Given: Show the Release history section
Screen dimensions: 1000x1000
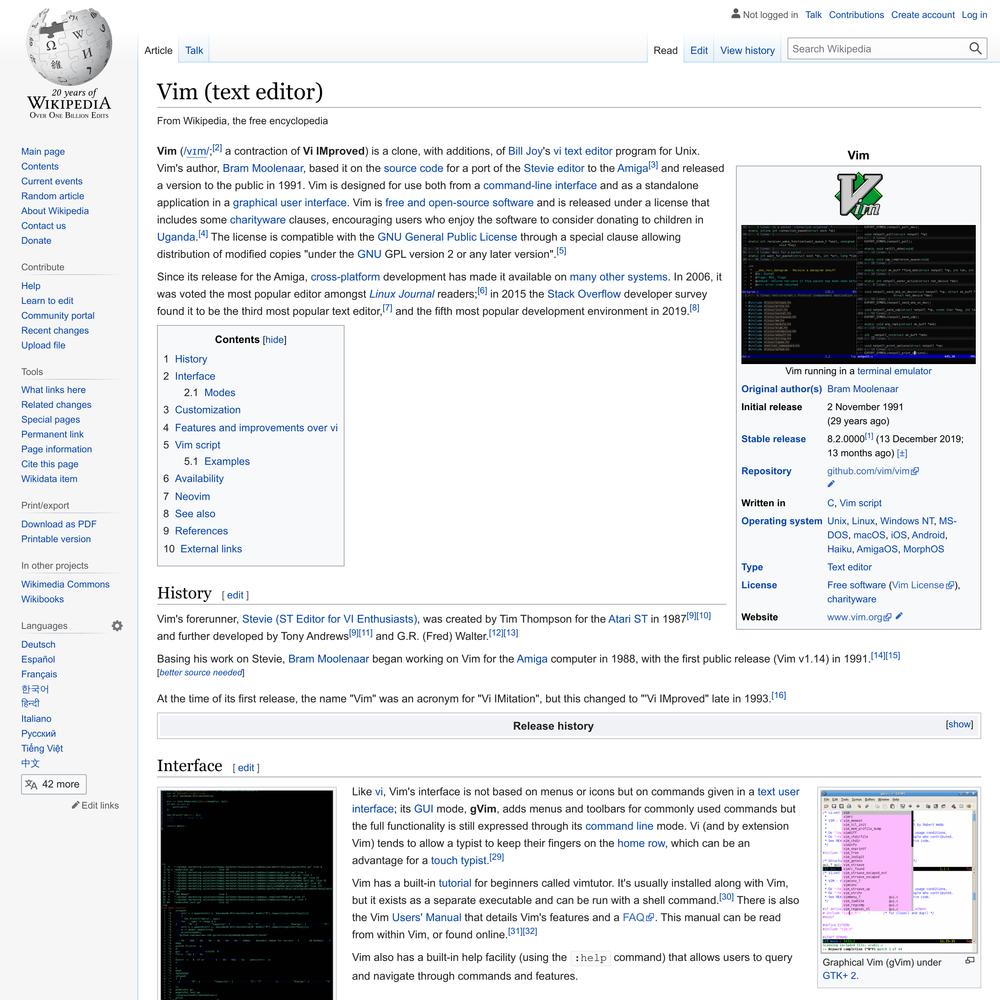Looking at the screenshot, I should coord(959,724).
